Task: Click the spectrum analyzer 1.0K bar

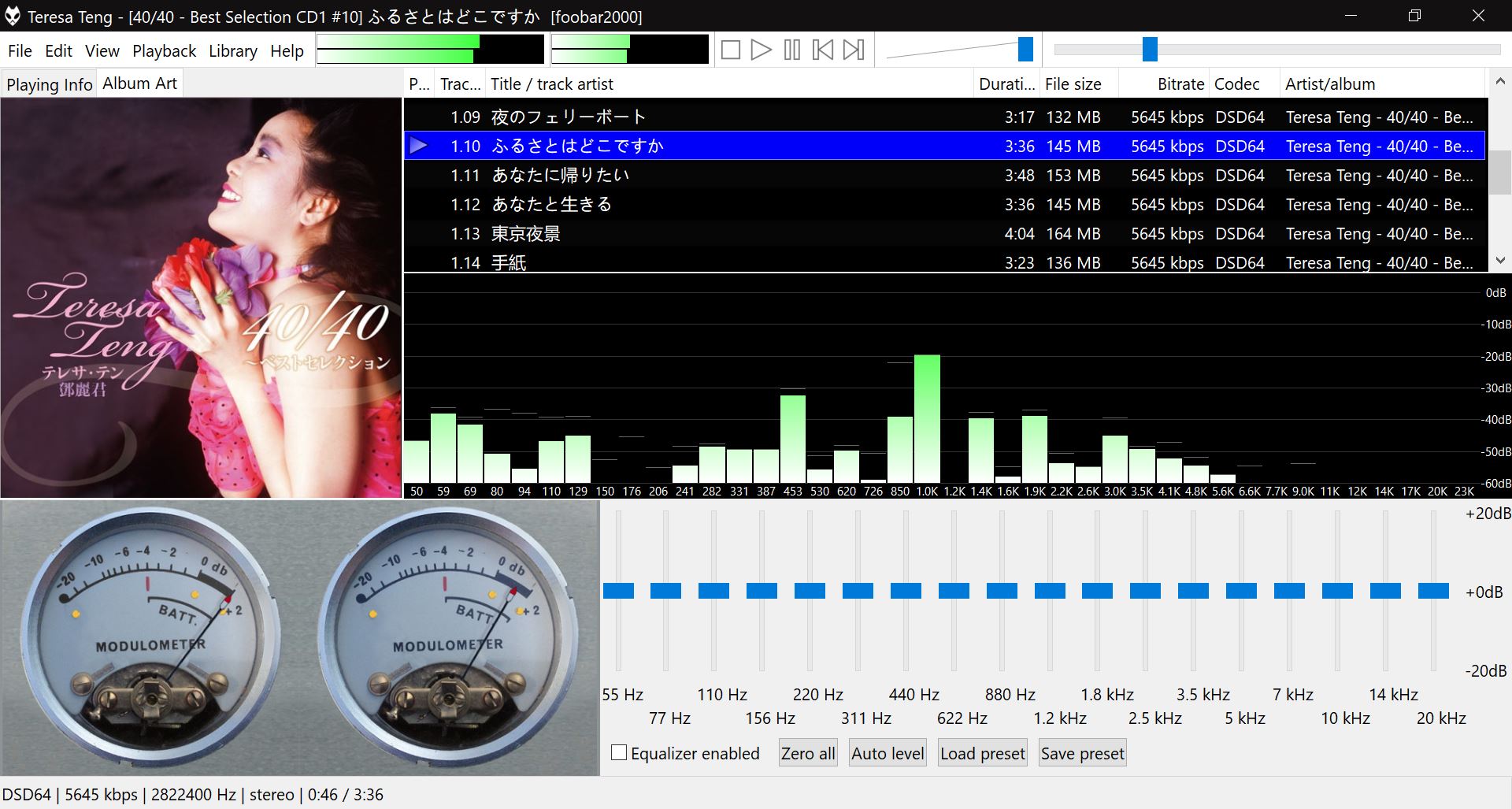Action: 927,418
